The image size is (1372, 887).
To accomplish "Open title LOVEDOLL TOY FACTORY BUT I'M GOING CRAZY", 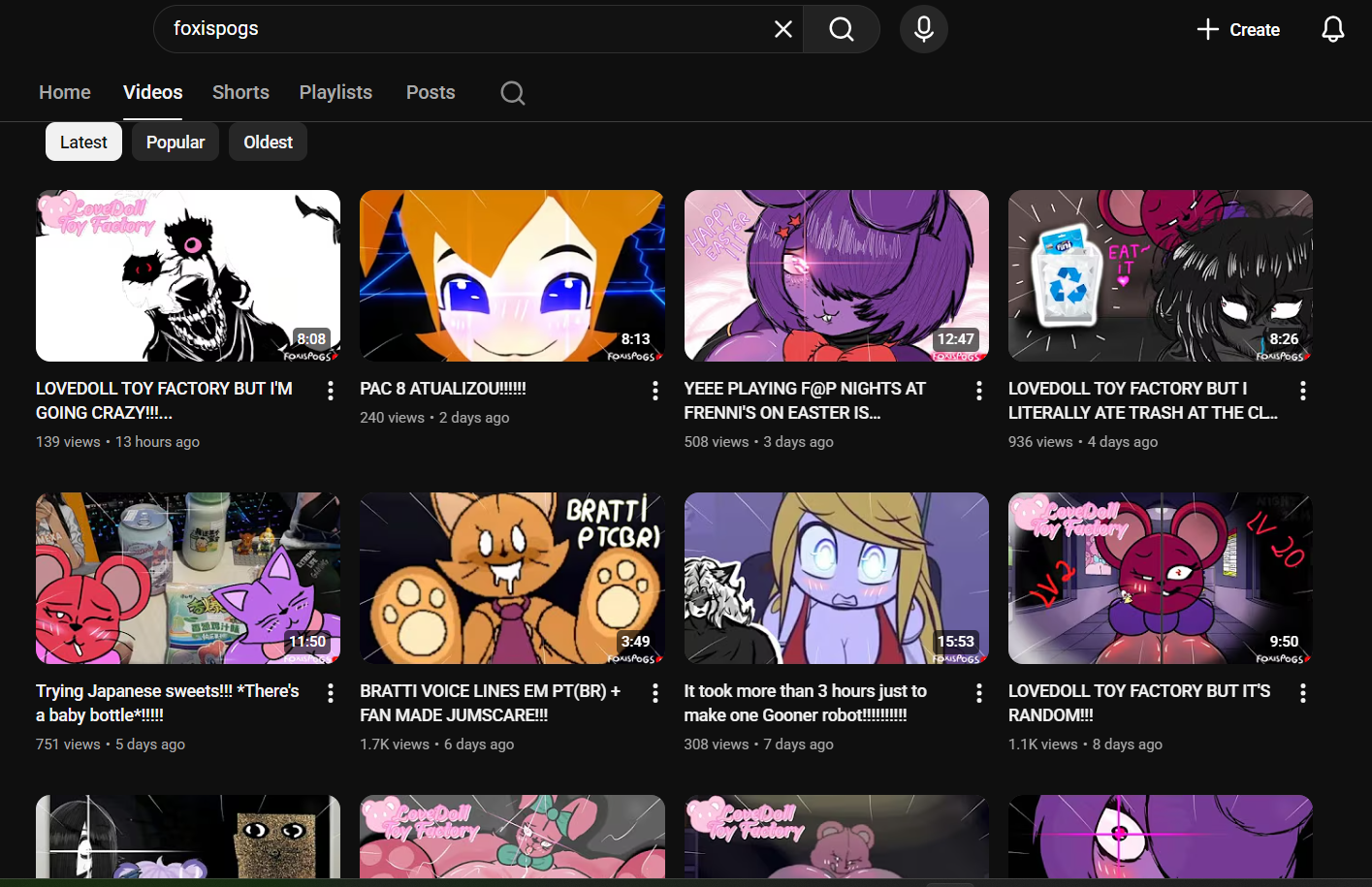I will tap(164, 400).
